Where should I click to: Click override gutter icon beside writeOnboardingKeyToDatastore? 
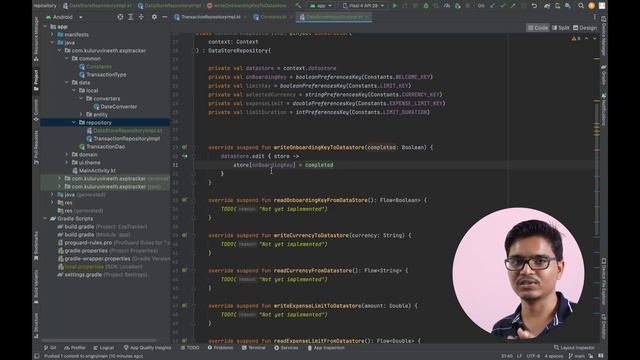click(x=184, y=147)
